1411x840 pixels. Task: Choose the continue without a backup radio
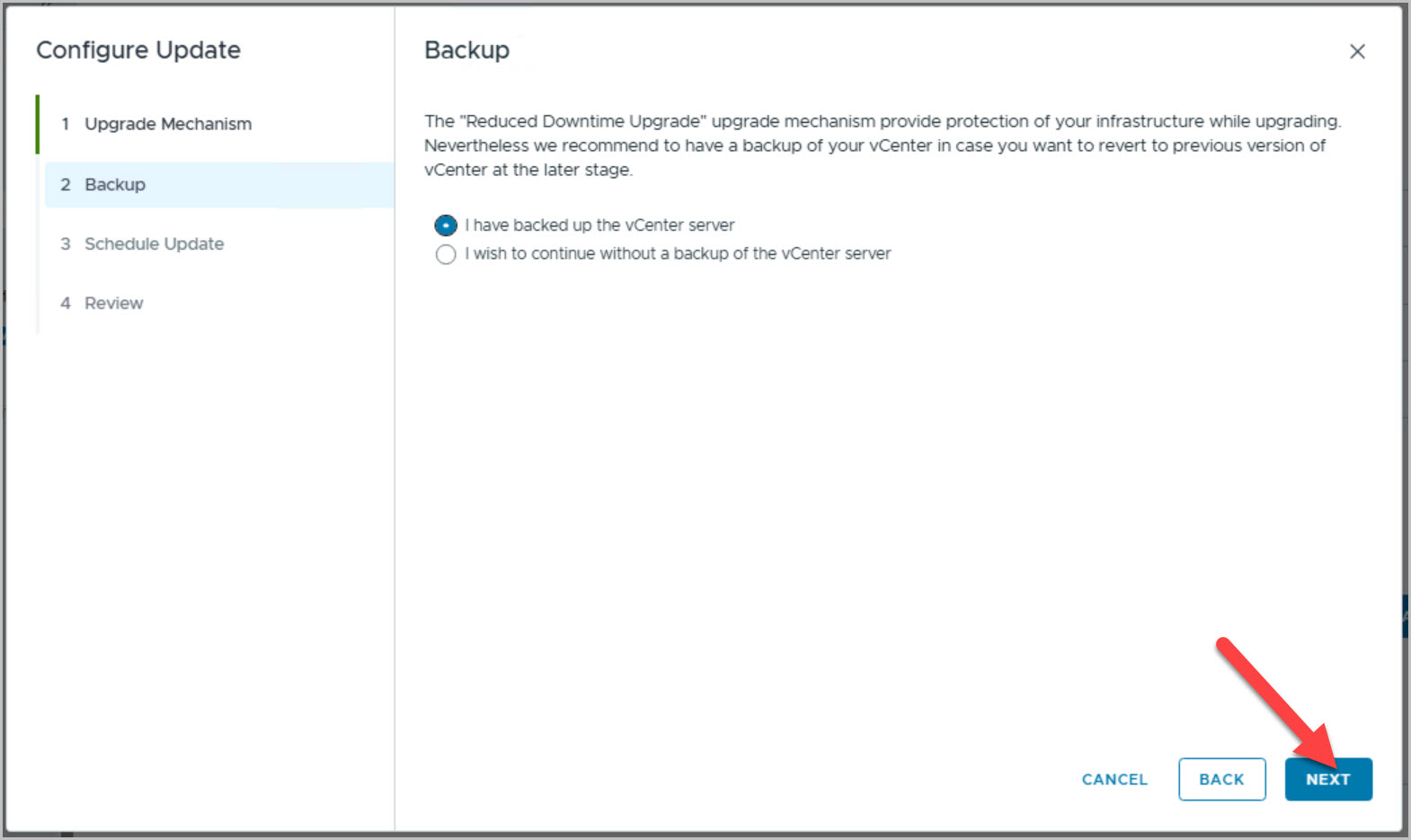coord(446,254)
